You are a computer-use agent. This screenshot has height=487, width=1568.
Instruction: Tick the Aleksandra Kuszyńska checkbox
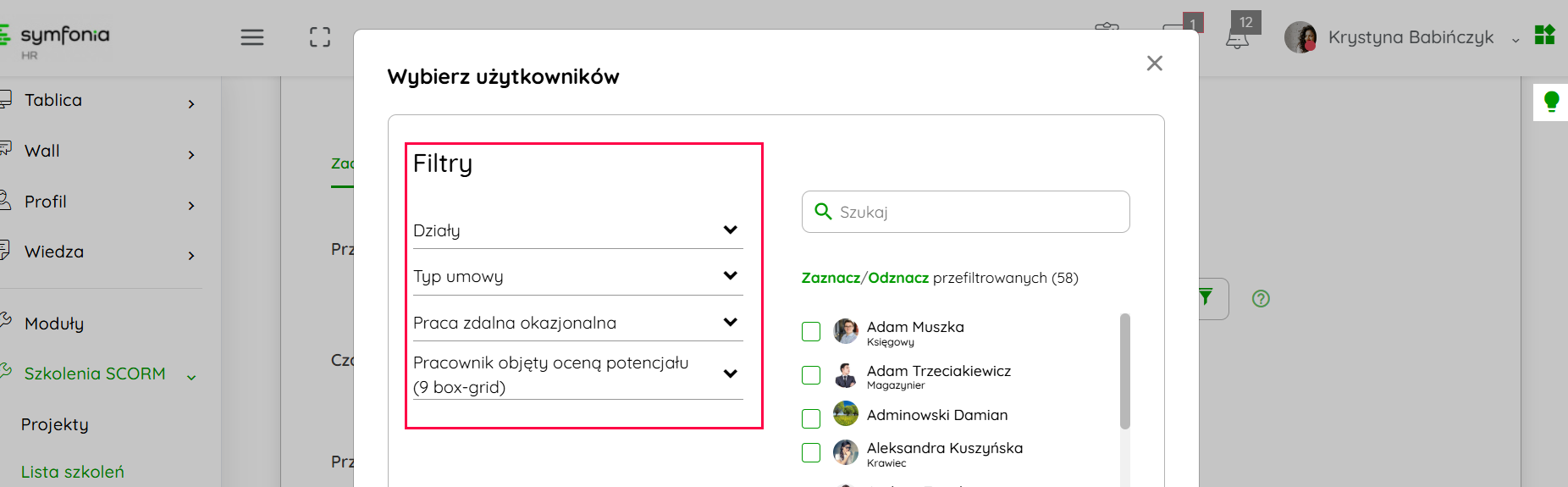coord(811,453)
